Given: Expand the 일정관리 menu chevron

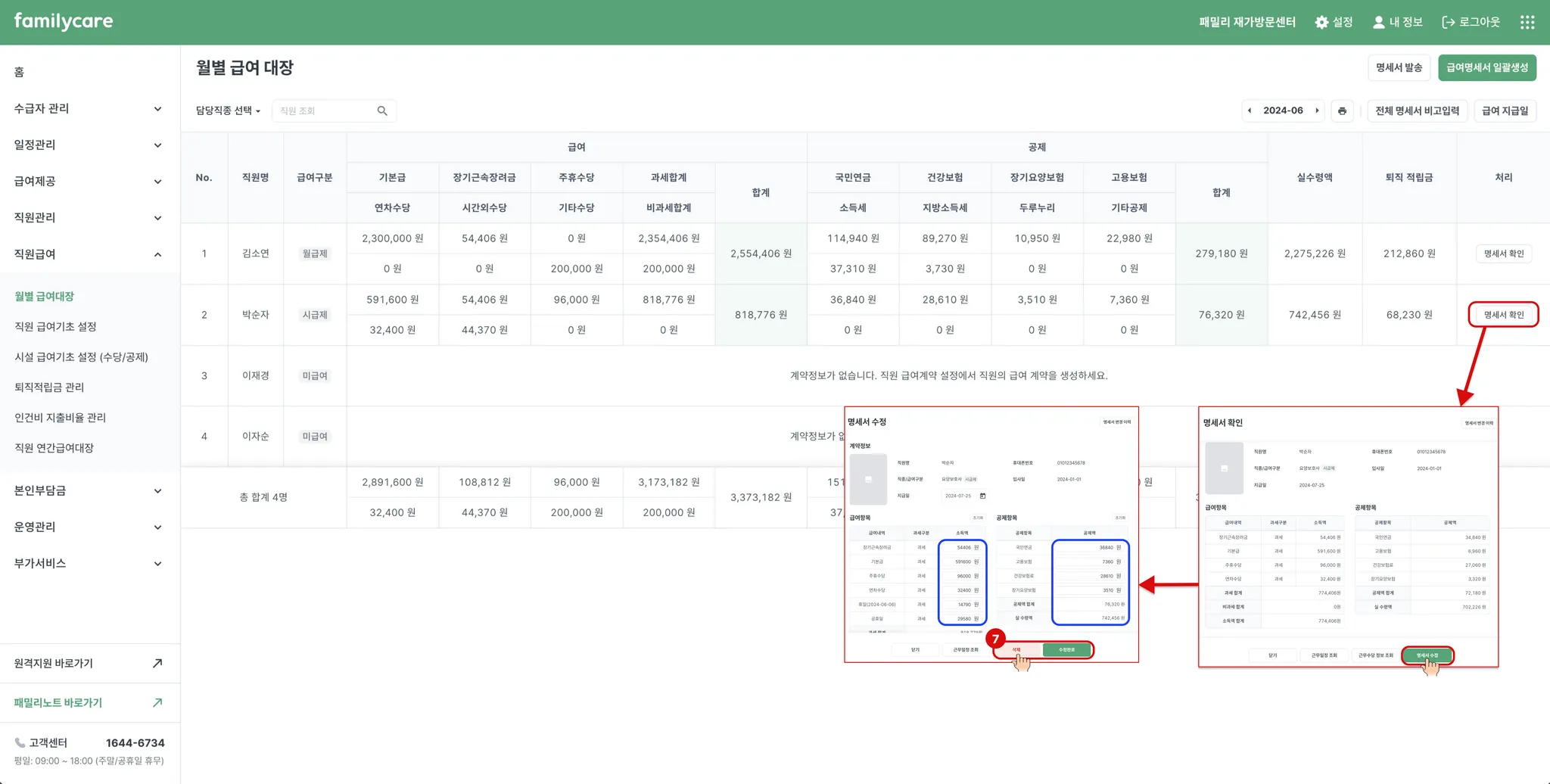Looking at the screenshot, I should (x=157, y=145).
